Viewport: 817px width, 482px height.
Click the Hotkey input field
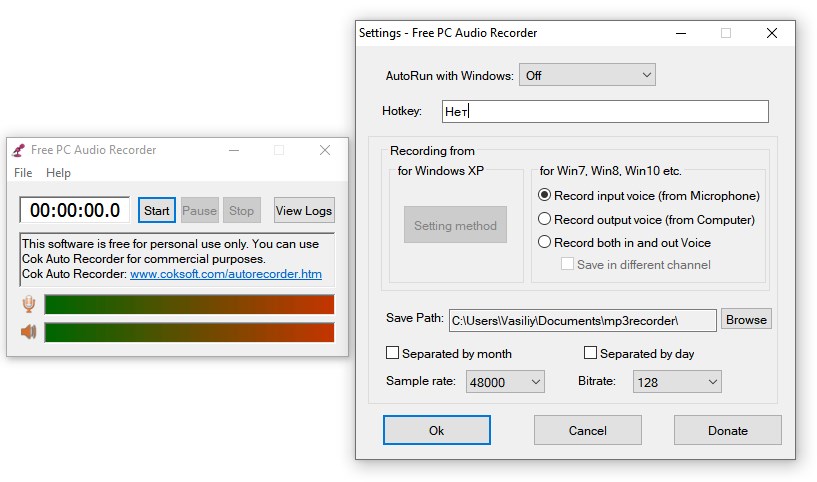605,111
